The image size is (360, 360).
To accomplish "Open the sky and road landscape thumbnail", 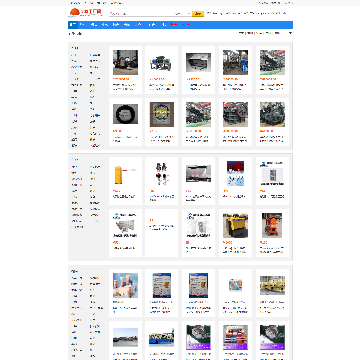I will point(125,337).
